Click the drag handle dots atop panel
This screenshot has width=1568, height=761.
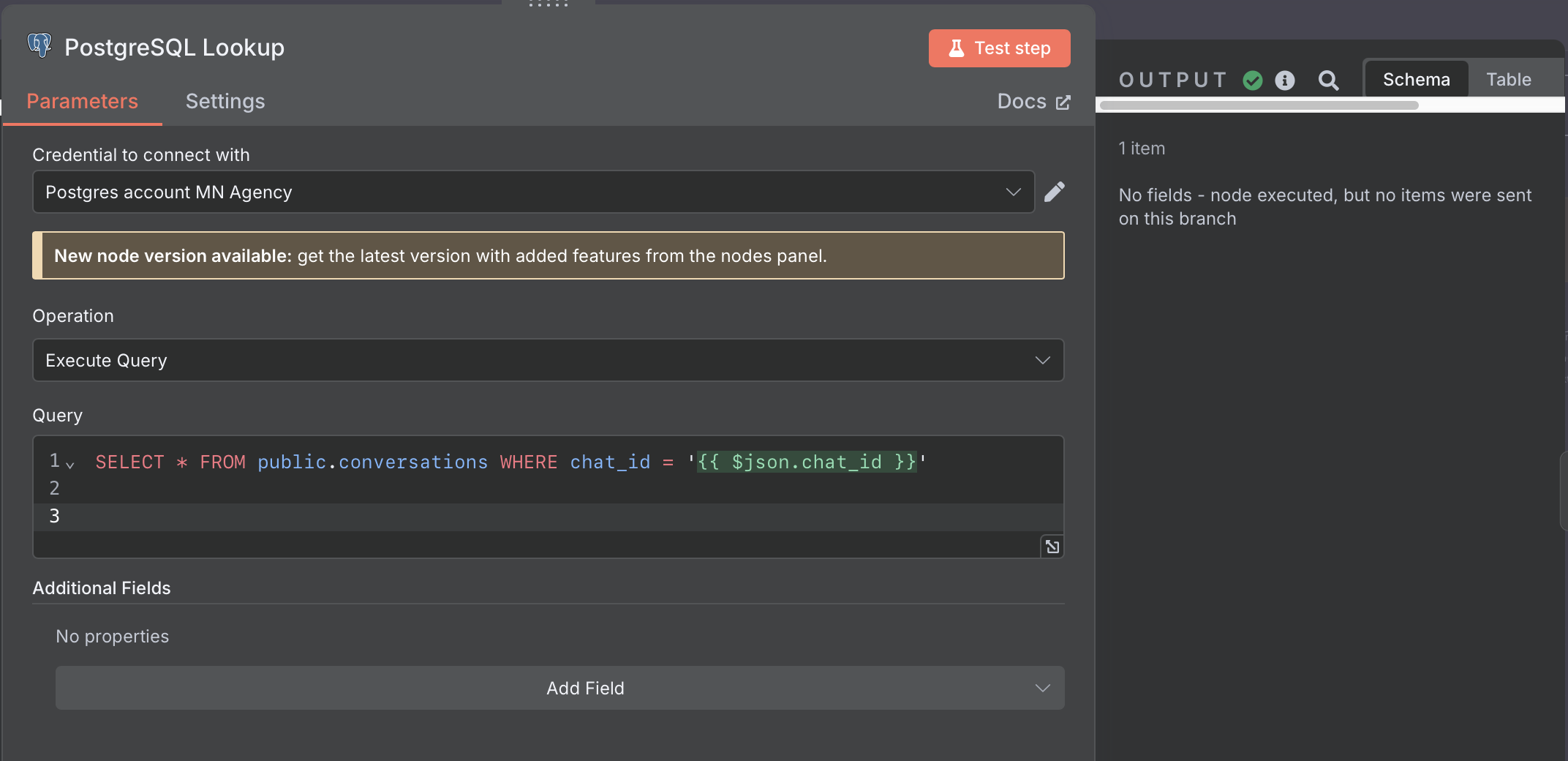(549, 4)
